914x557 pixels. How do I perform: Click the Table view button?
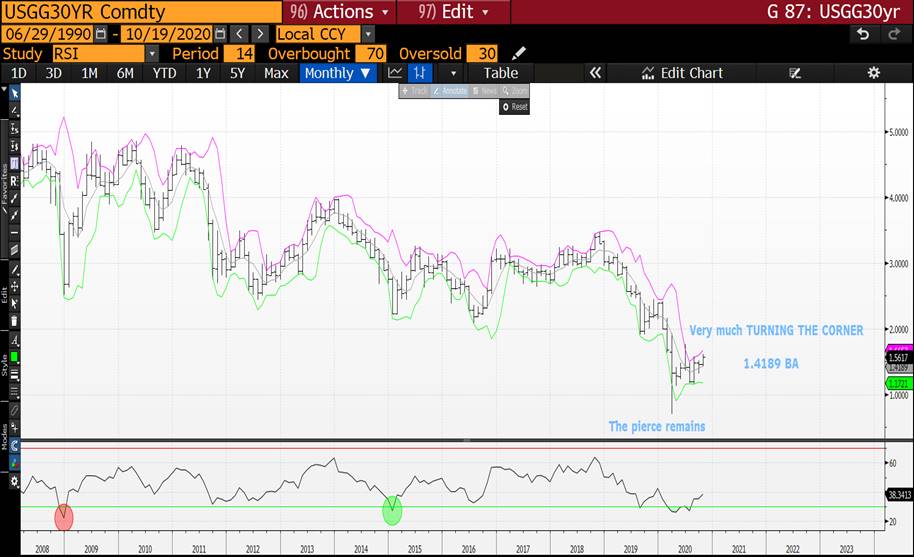click(501, 73)
